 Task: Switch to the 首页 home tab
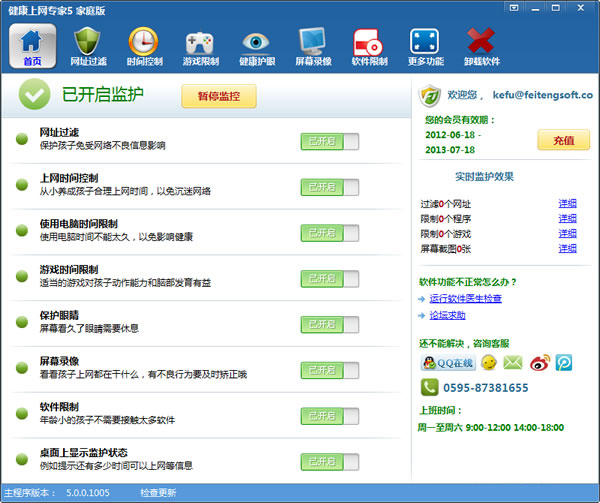(x=32, y=47)
